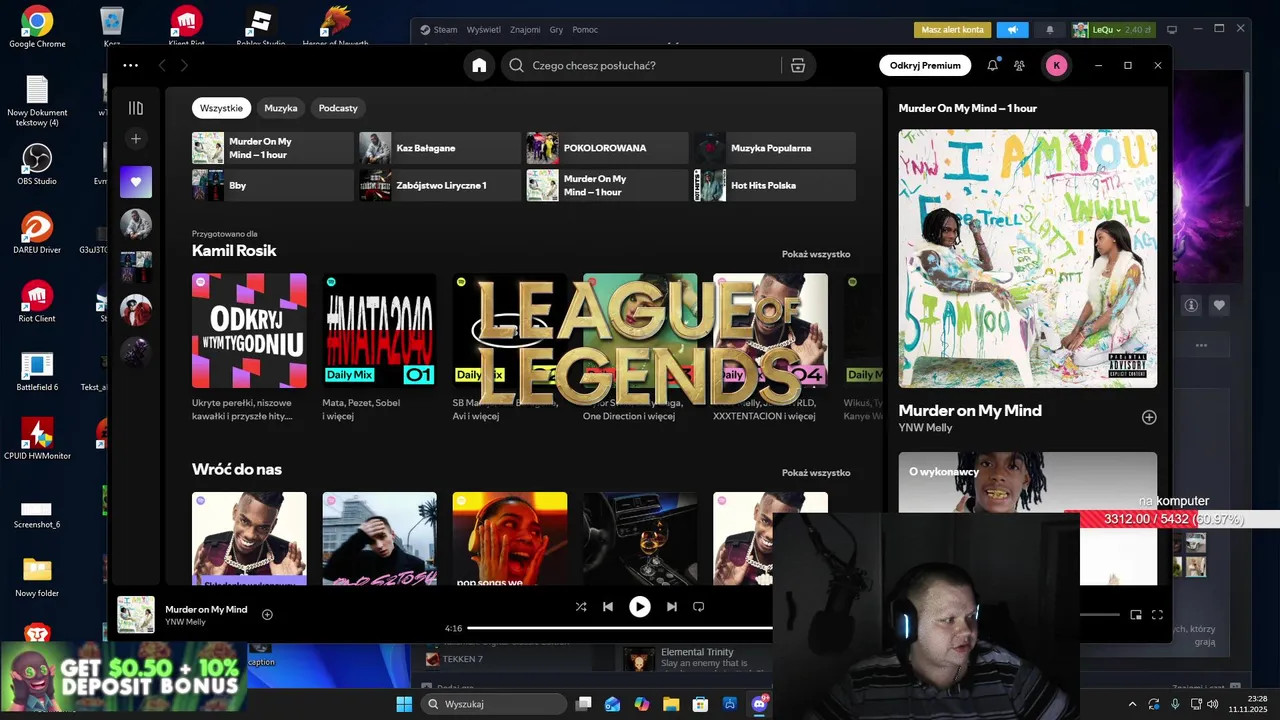Screen dimensions: 1280x720
Task: Toggle repeat in the player bar
Action: click(699, 606)
